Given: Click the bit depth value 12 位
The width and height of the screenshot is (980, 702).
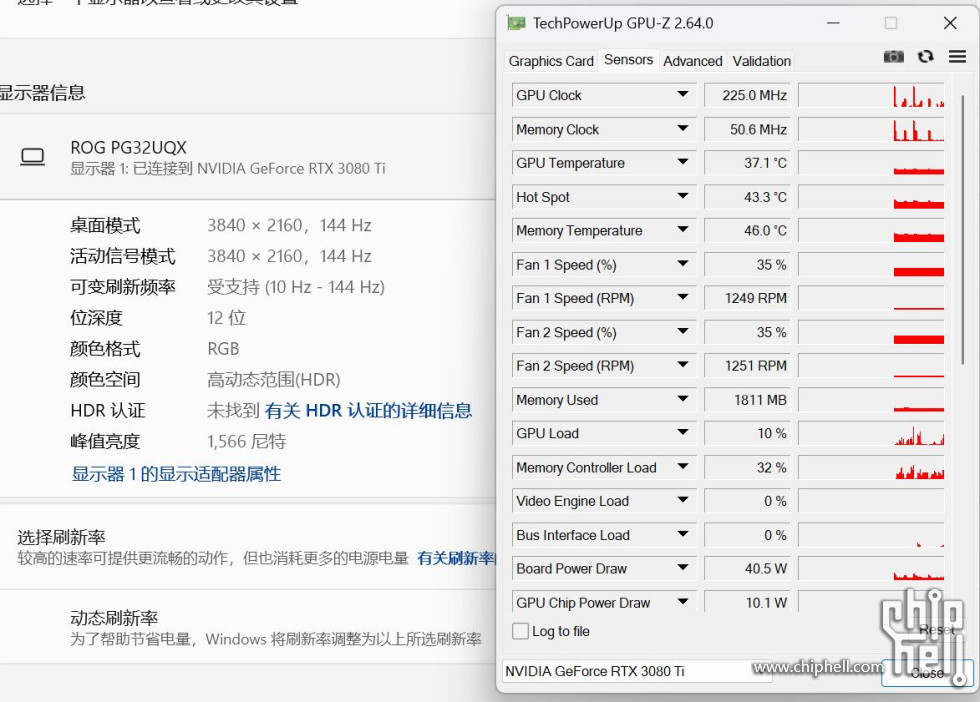Looking at the screenshot, I should (226, 318).
